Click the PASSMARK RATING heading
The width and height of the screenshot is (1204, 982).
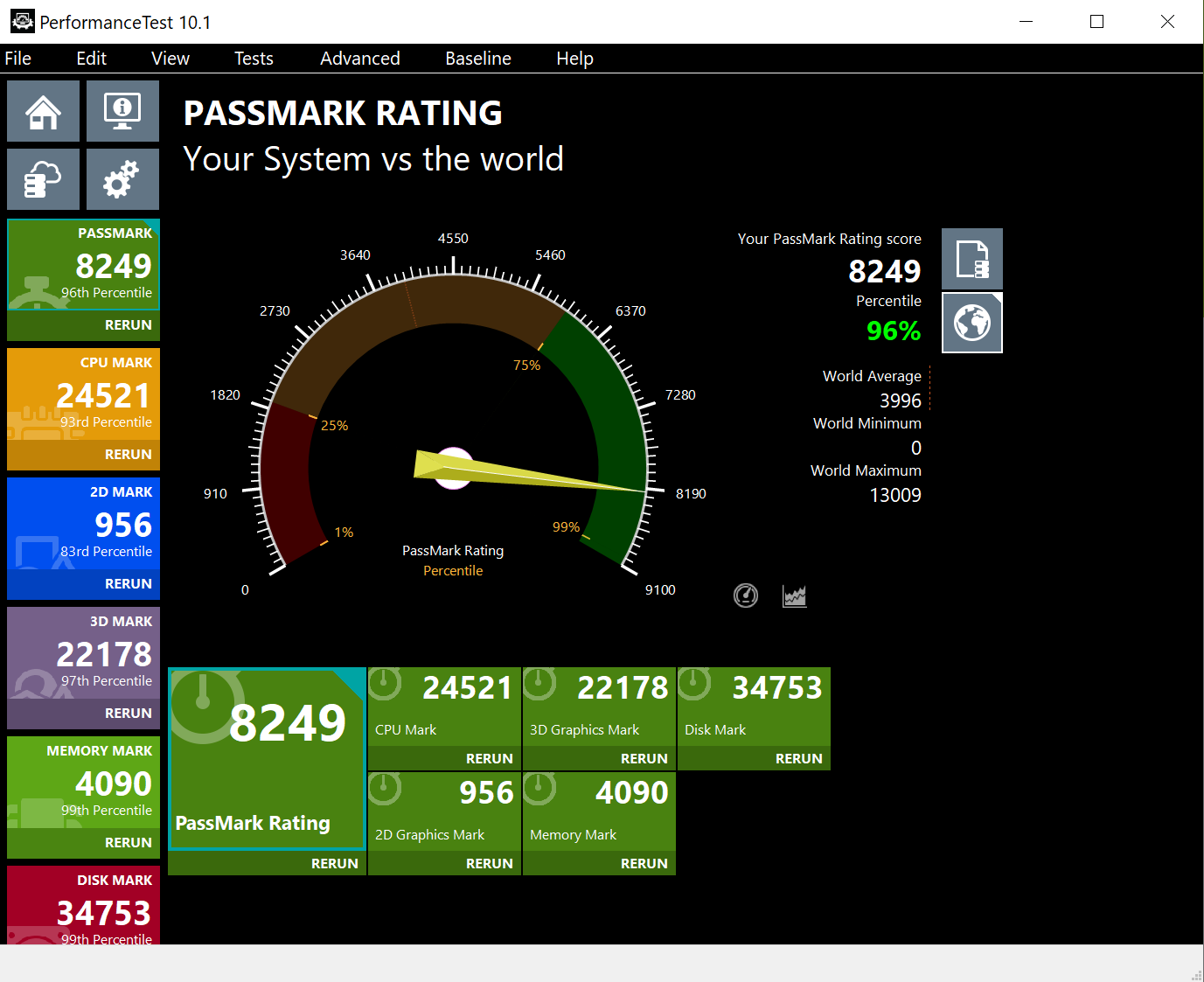pyautogui.click(x=343, y=114)
